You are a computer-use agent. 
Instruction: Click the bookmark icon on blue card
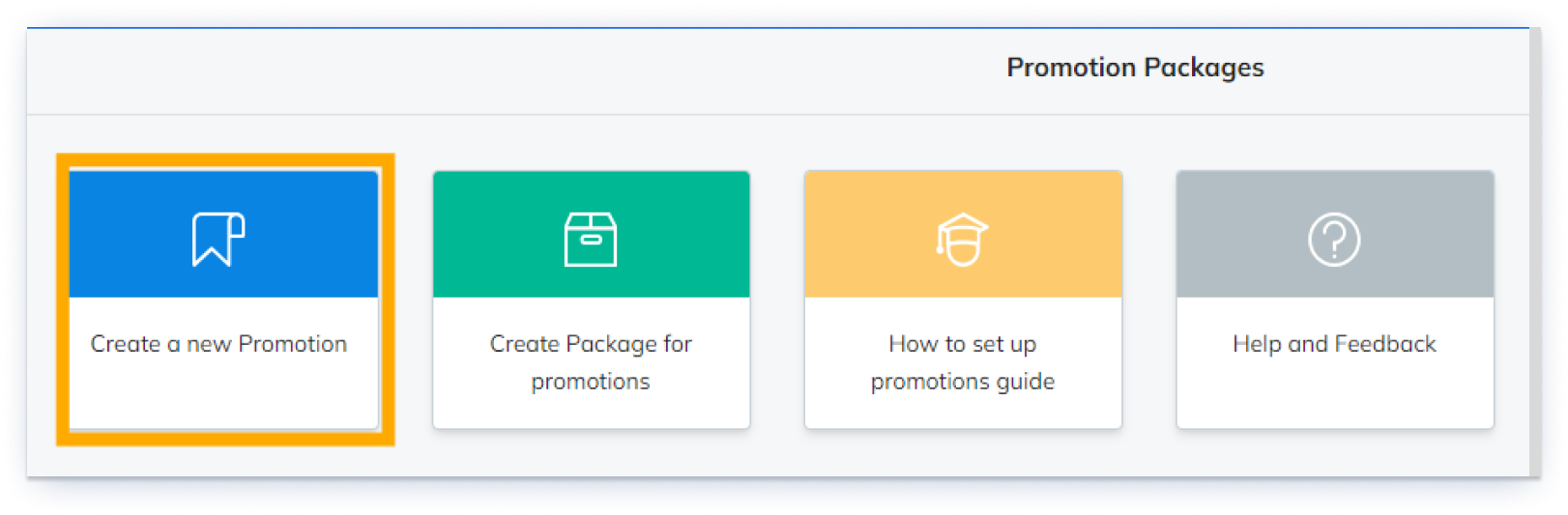point(218,239)
